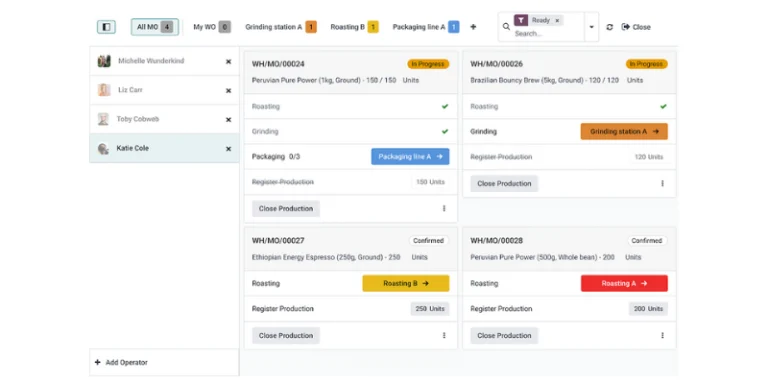Open Grinding station A tab
This screenshot has width=768, height=384.
click(281, 27)
